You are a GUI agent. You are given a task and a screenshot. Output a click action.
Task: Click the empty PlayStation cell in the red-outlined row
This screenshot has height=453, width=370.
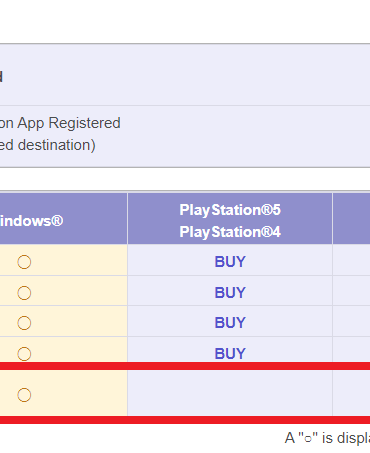[230, 393]
